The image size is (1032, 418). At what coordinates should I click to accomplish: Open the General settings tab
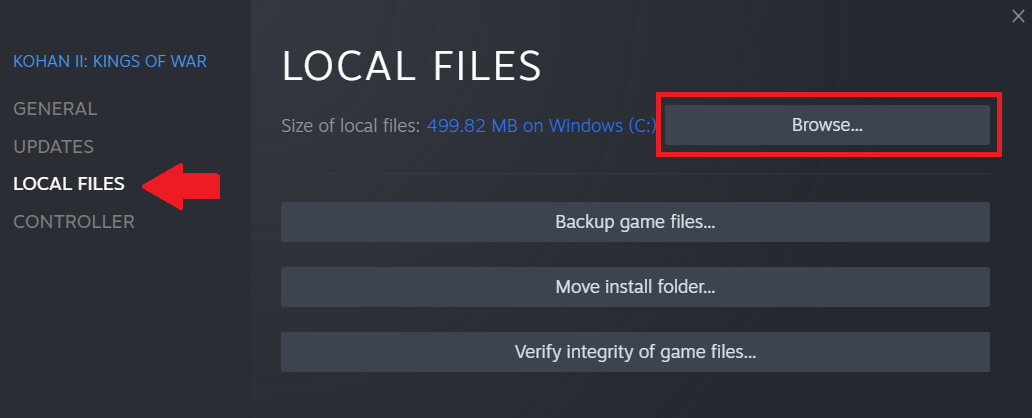click(x=55, y=108)
